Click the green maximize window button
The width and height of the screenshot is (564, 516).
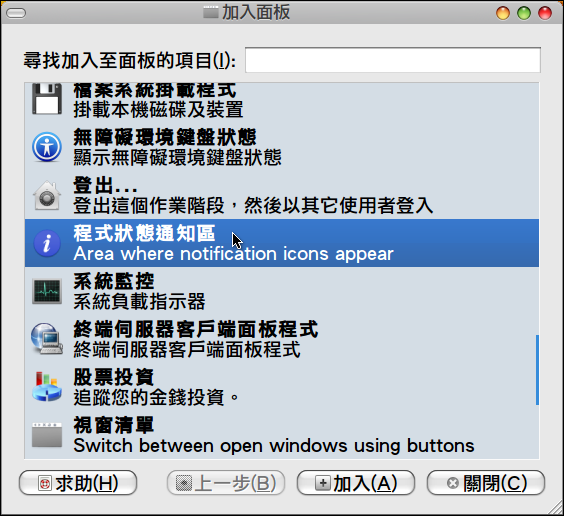(524, 13)
